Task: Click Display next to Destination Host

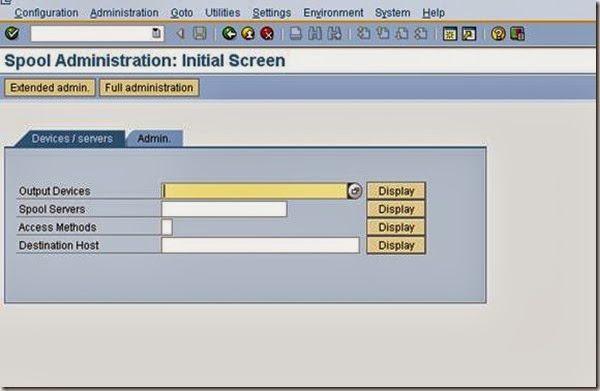Action: 396,245
